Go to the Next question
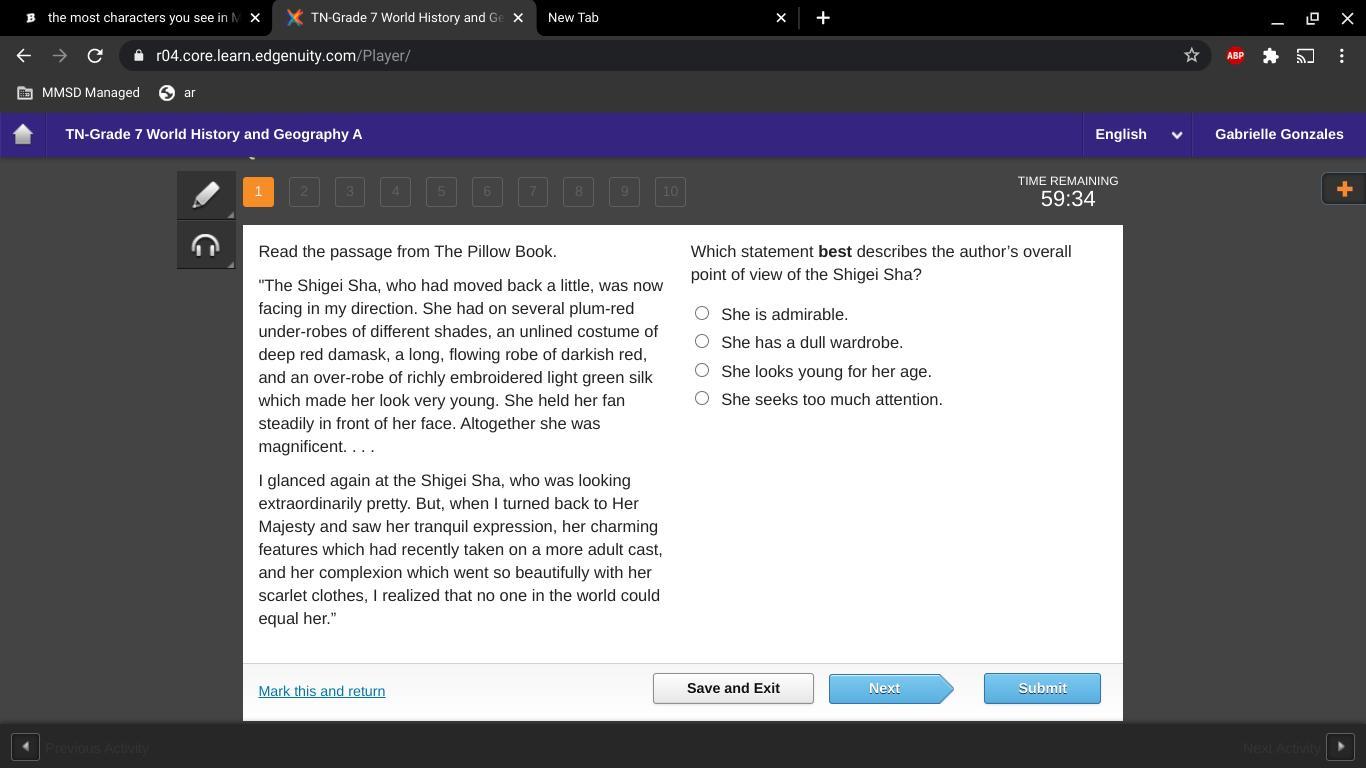 [891, 688]
